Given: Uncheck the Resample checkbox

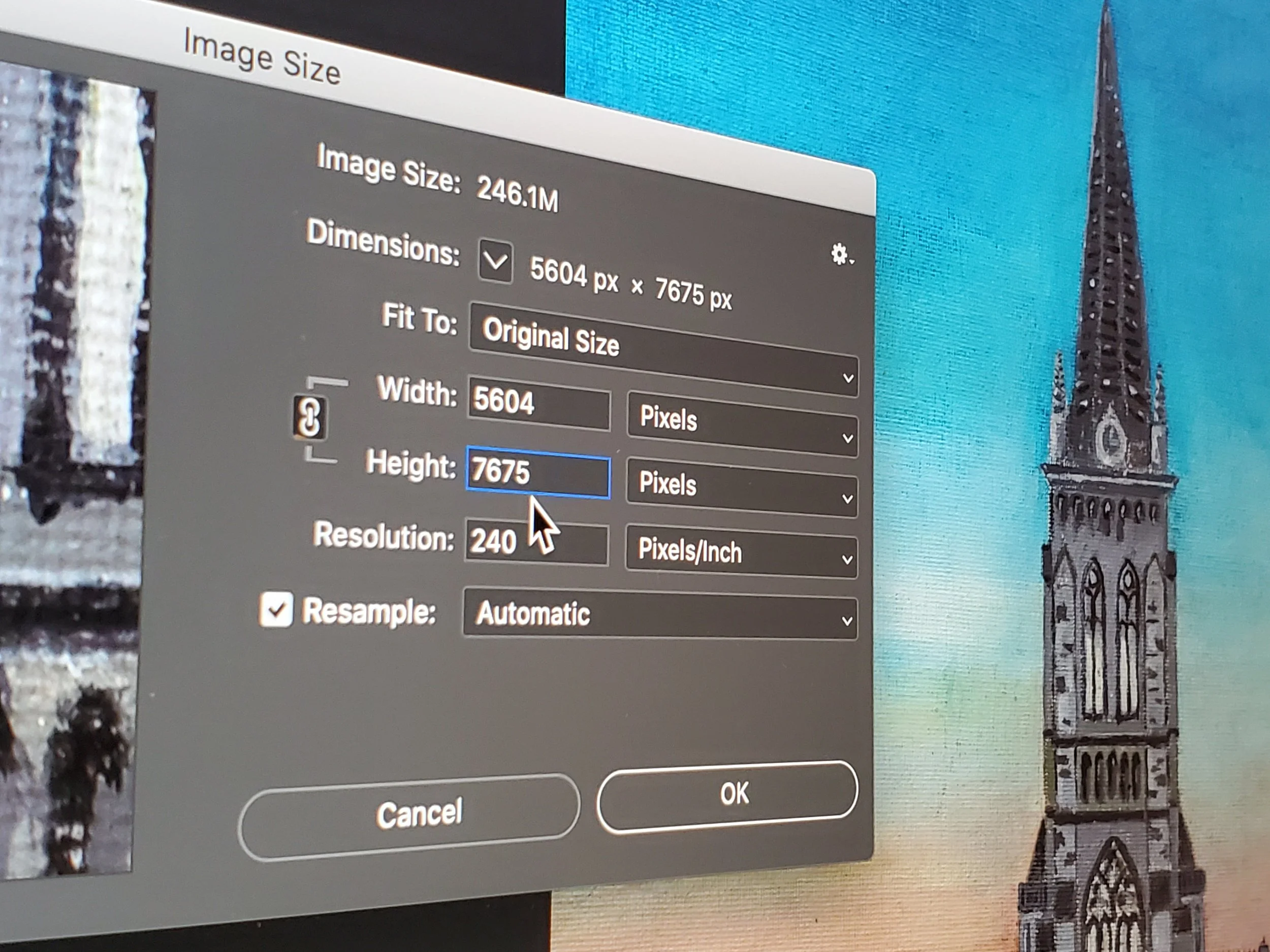Looking at the screenshot, I should pos(276,609).
